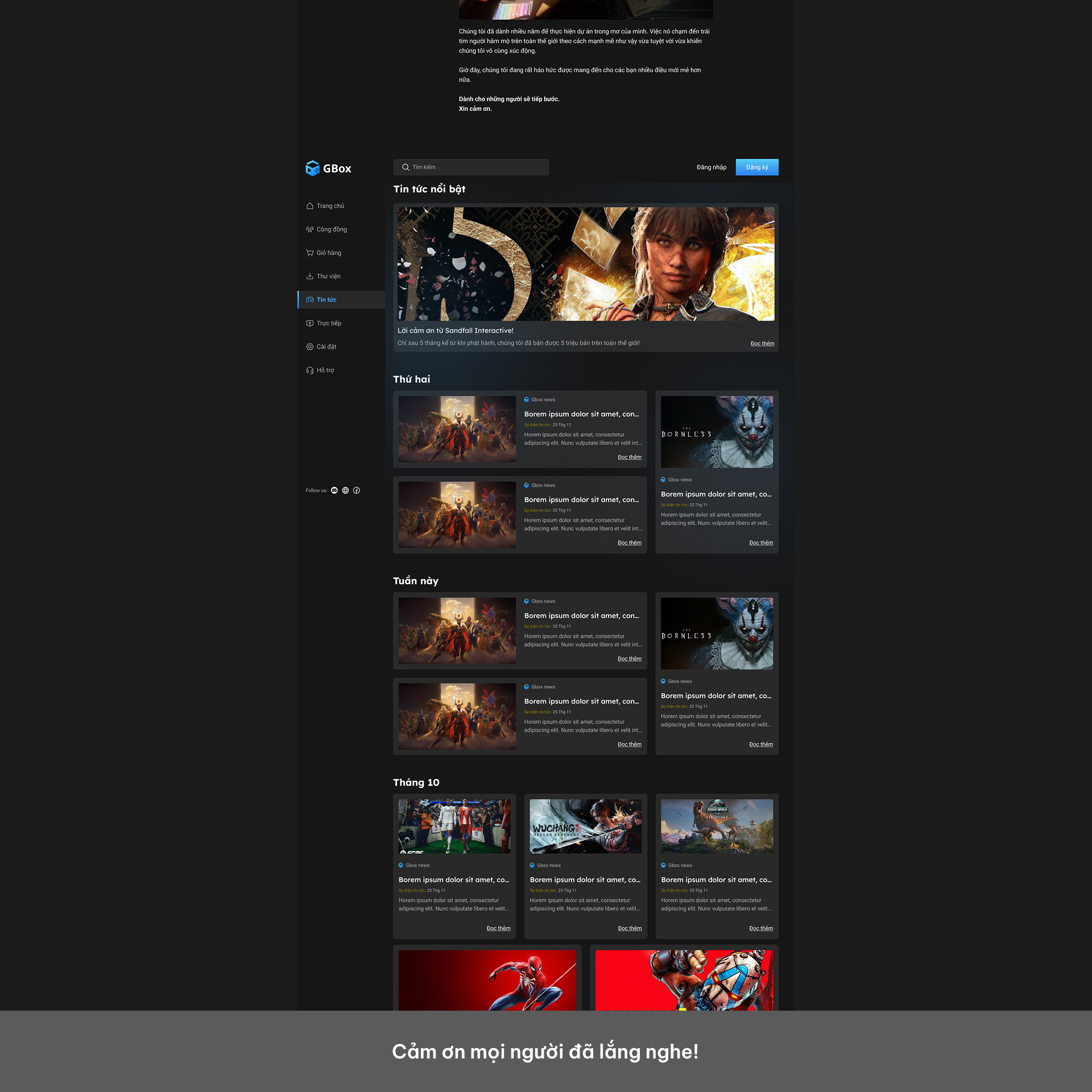Open the Spider-Man thumbnail
The height and width of the screenshot is (1092, 1092).
click(487, 980)
